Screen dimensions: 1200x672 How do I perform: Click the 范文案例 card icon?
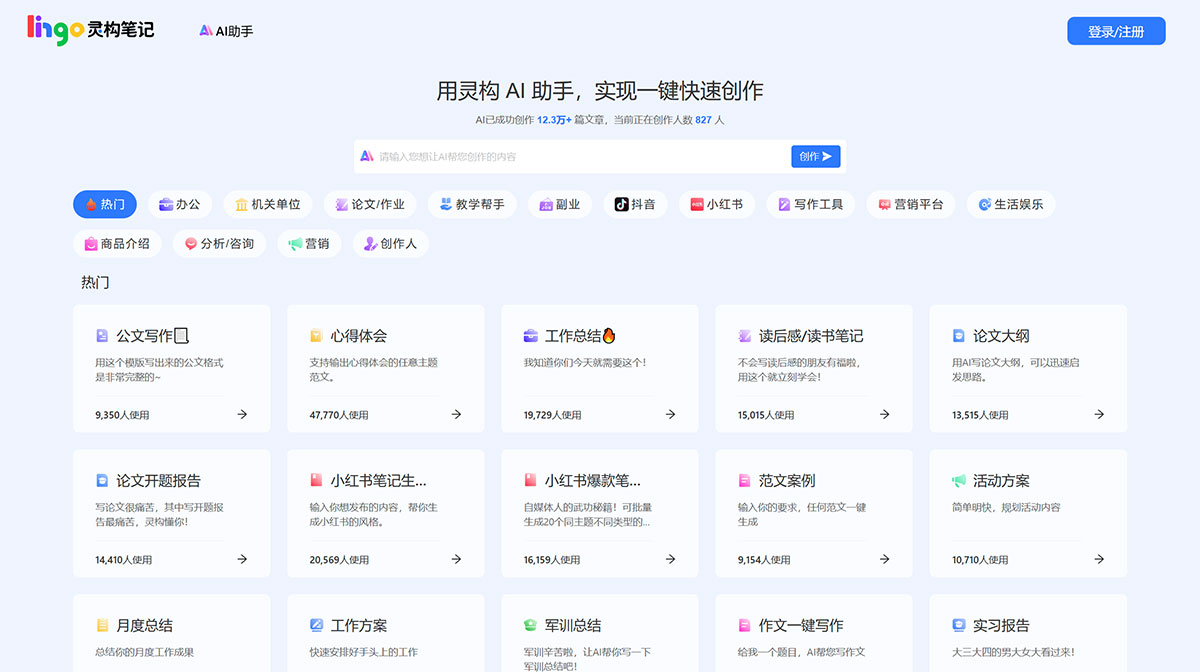coord(743,480)
